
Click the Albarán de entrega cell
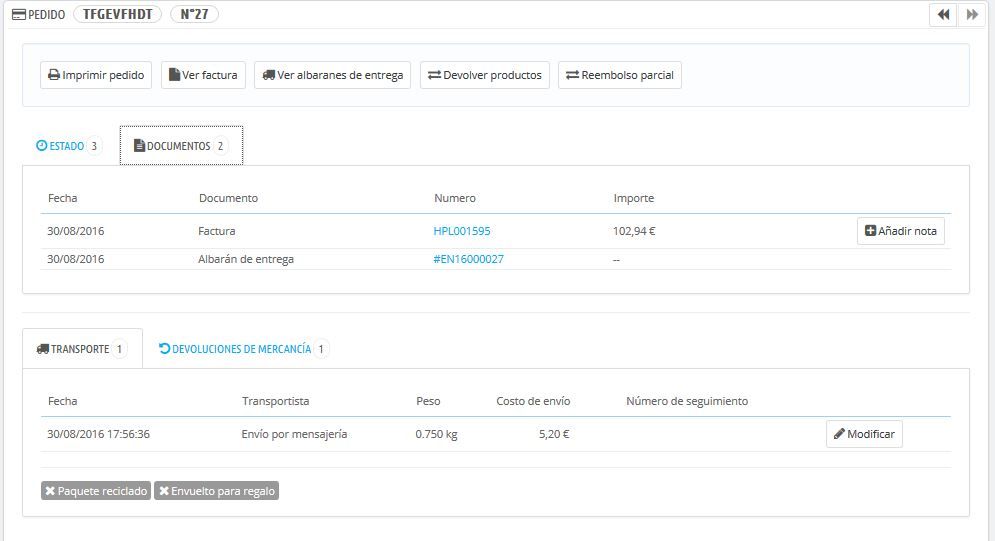(x=246, y=259)
